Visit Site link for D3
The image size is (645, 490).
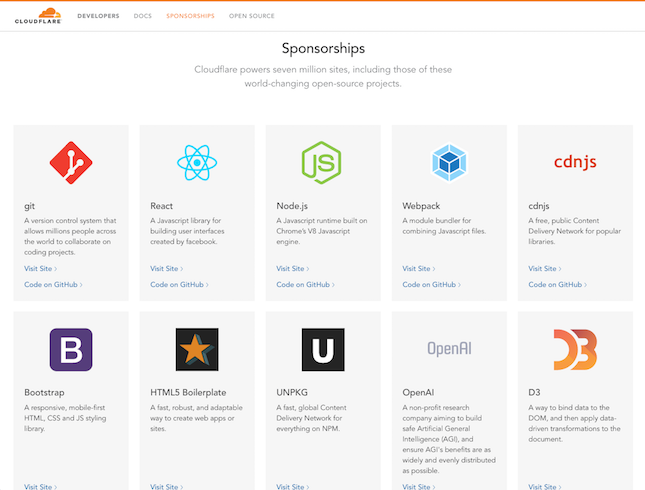pos(545,487)
